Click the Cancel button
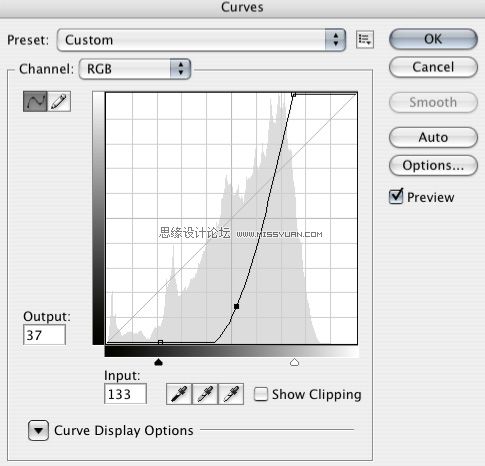Image resolution: width=485 pixels, height=466 pixels. [x=433, y=67]
